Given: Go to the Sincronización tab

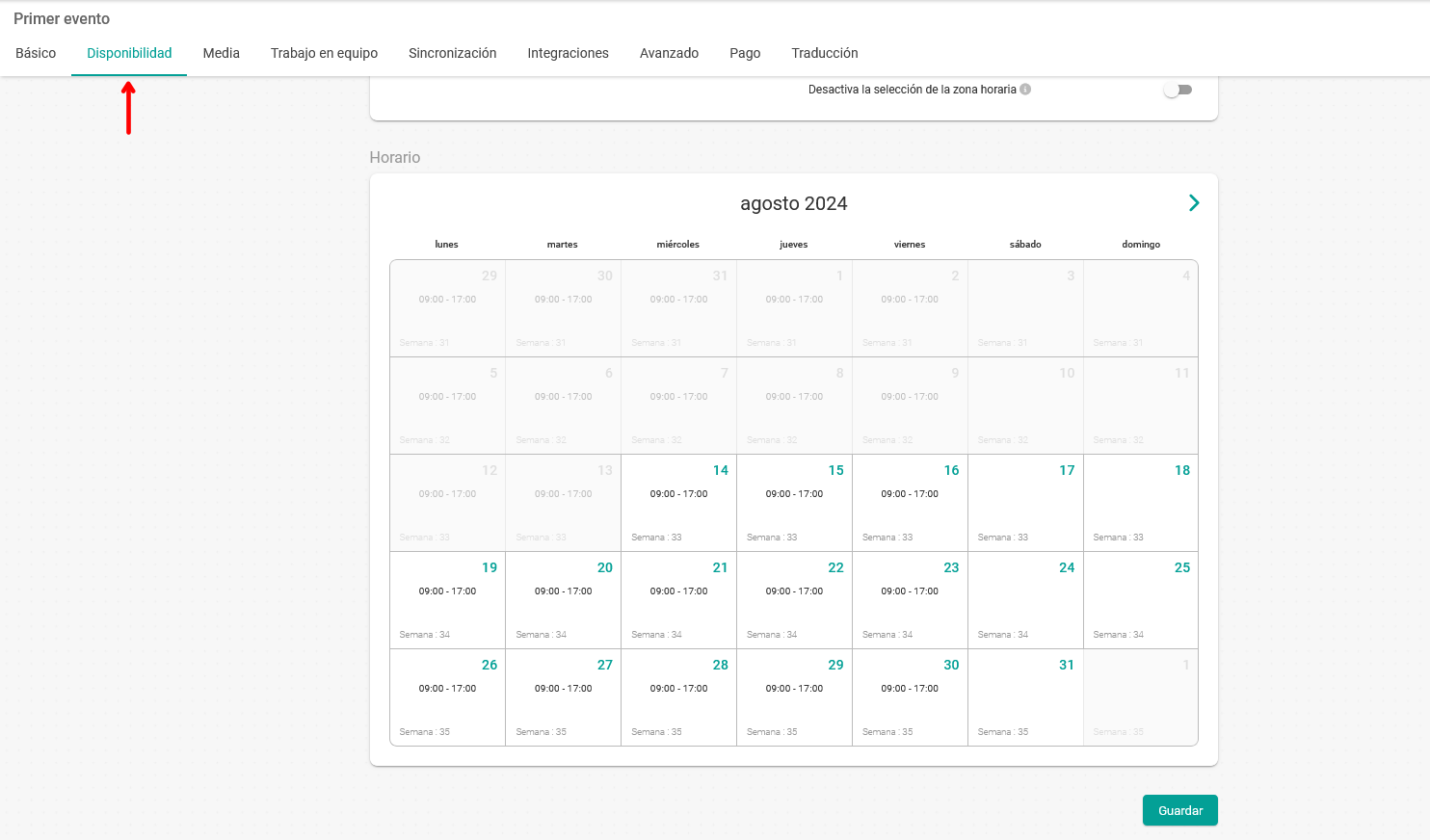Looking at the screenshot, I should (x=452, y=53).
